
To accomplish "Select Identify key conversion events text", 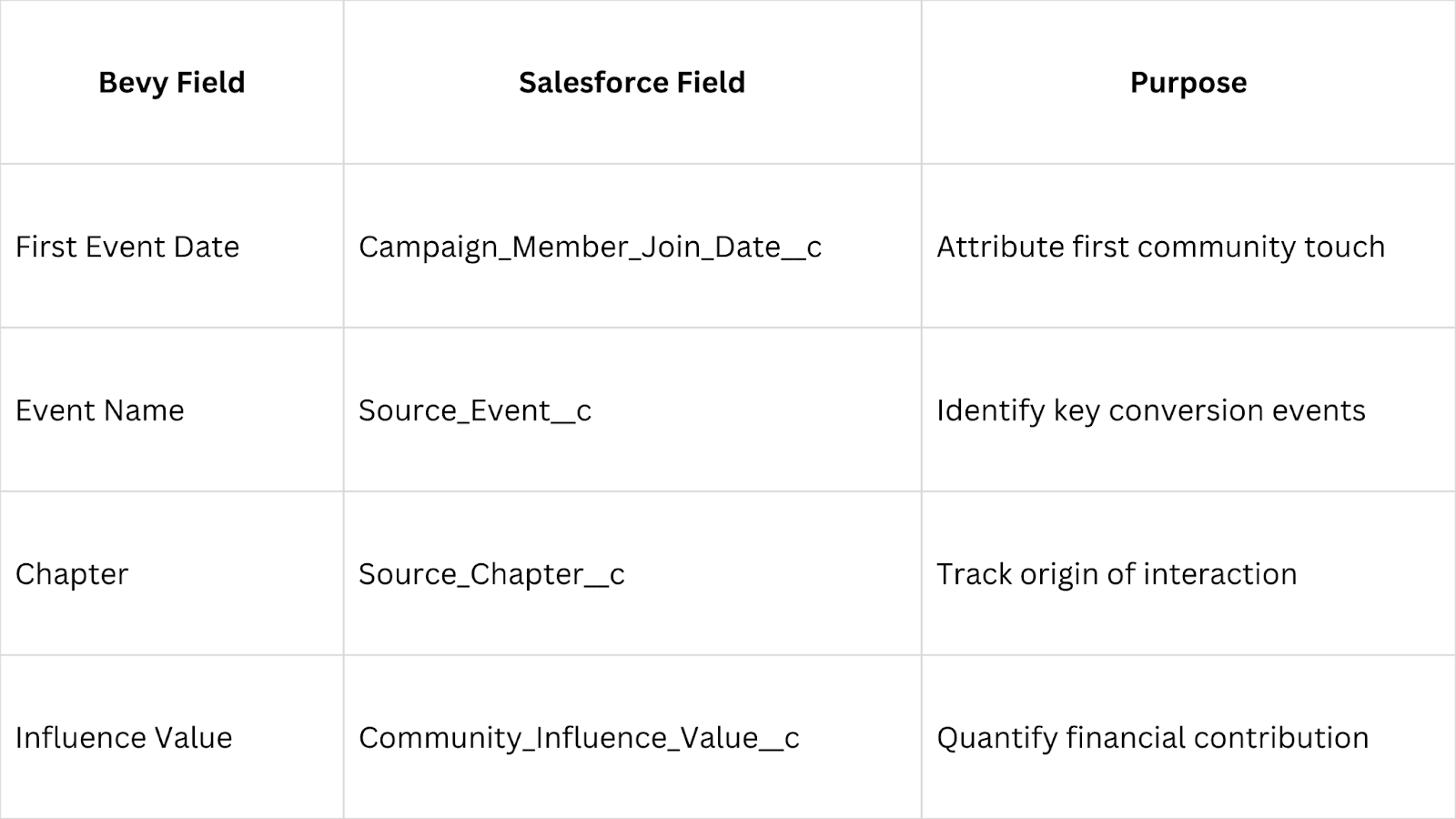I will [x=1151, y=410].
